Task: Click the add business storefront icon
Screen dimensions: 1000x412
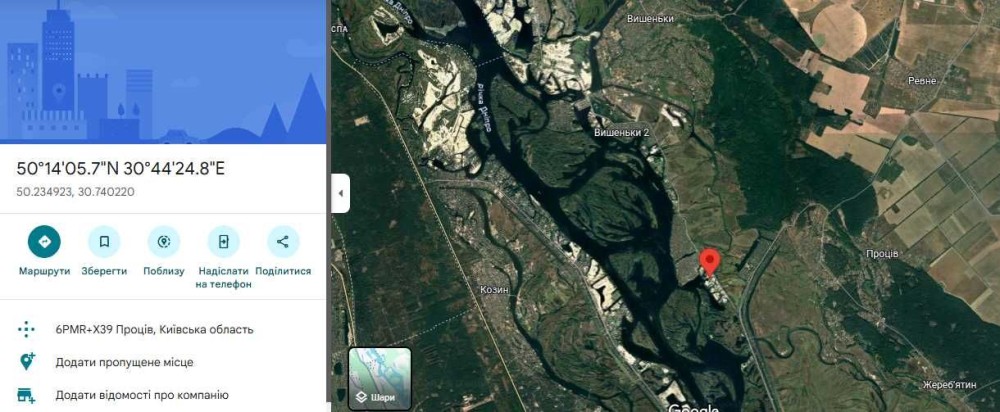Action: coord(26,395)
